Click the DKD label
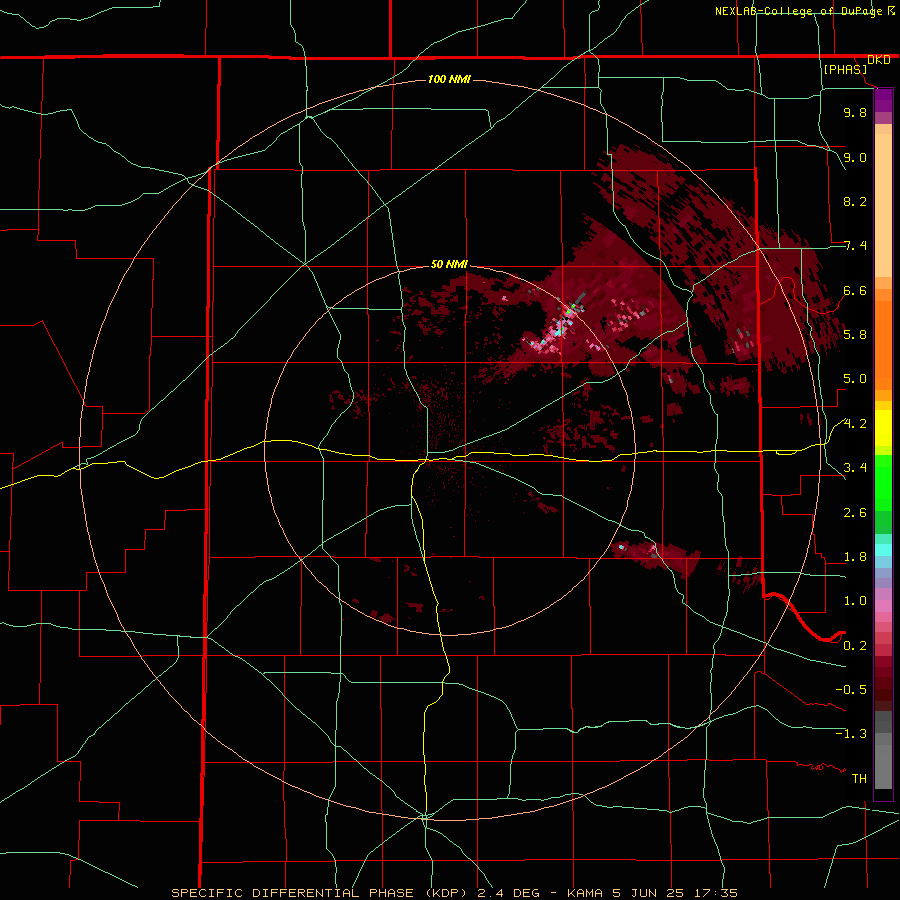 click(x=879, y=60)
